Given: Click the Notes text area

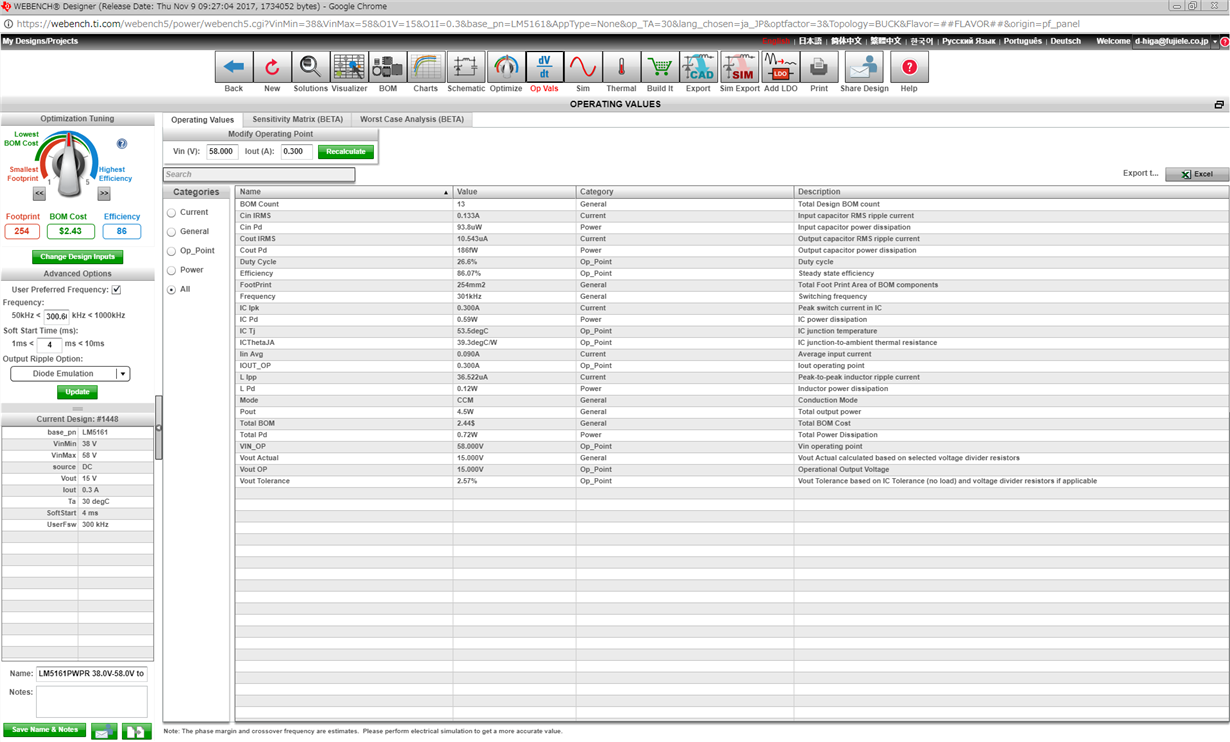Looking at the screenshot, I should pyautogui.click(x=92, y=701).
